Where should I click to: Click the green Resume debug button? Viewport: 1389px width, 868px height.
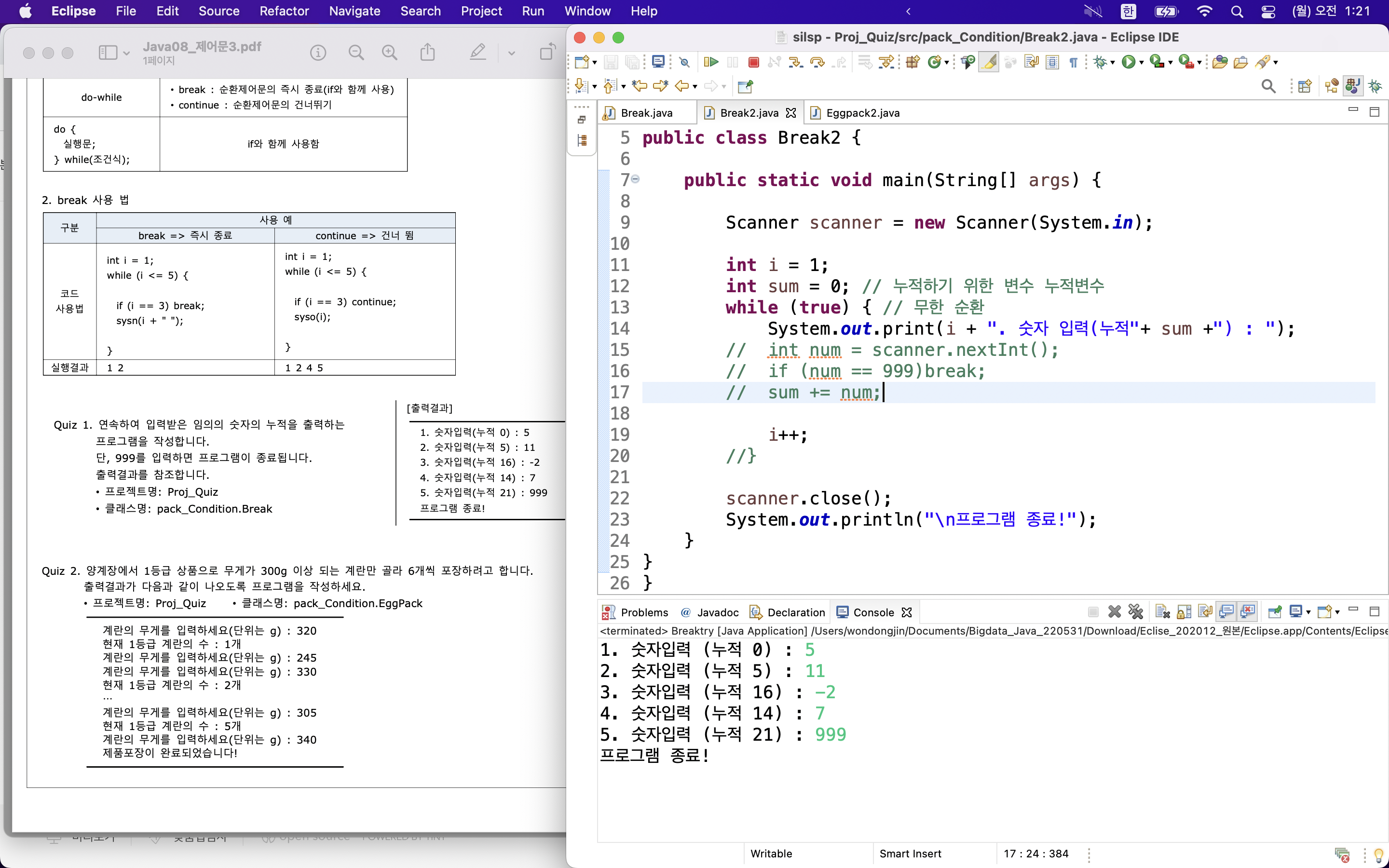coord(711,62)
